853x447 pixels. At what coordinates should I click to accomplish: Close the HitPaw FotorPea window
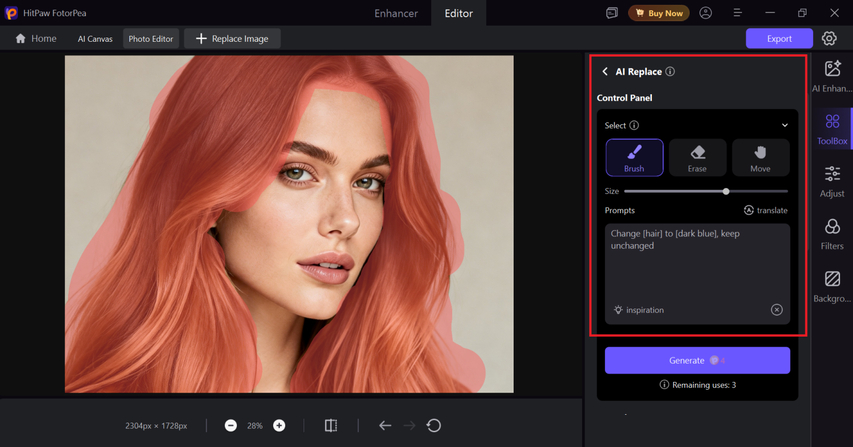pos(835,13)
